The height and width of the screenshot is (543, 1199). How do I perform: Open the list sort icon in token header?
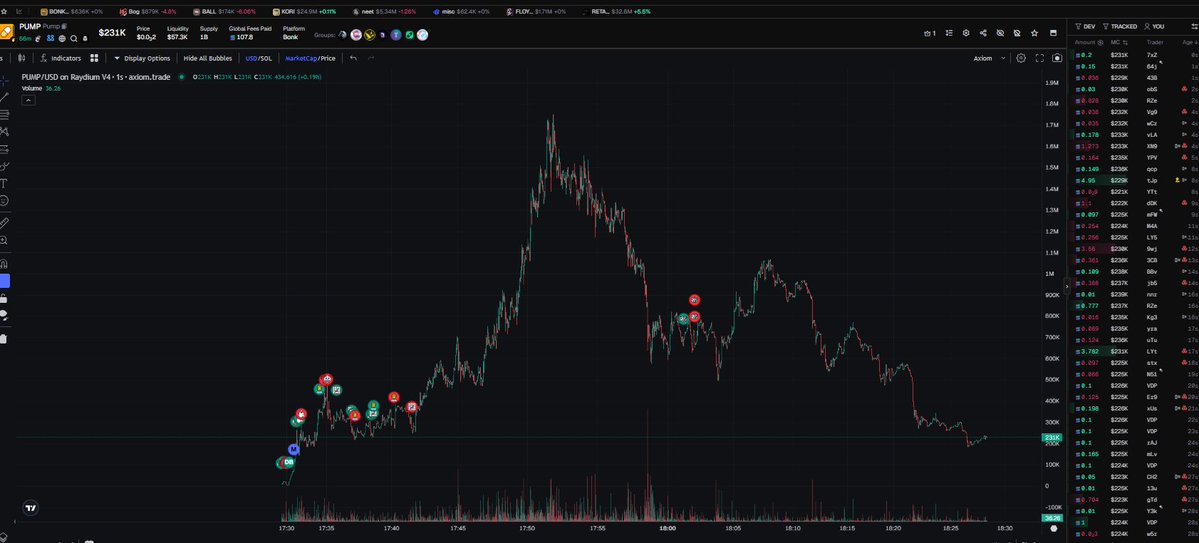[949, 33]
